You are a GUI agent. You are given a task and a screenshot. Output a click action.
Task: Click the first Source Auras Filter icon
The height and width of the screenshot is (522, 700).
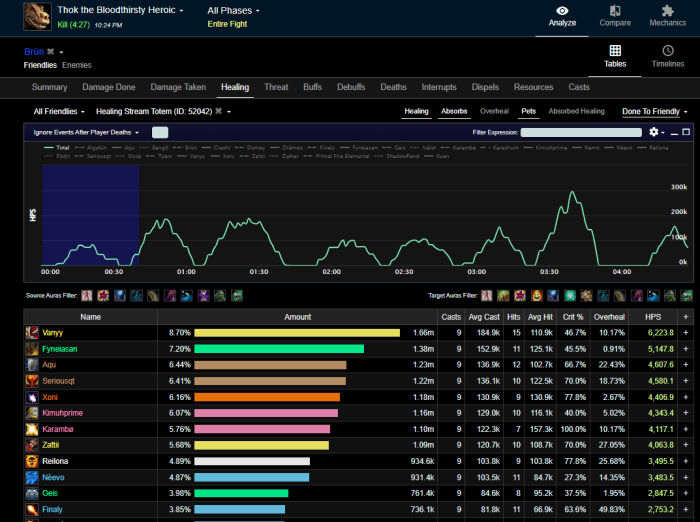(86, 296)
